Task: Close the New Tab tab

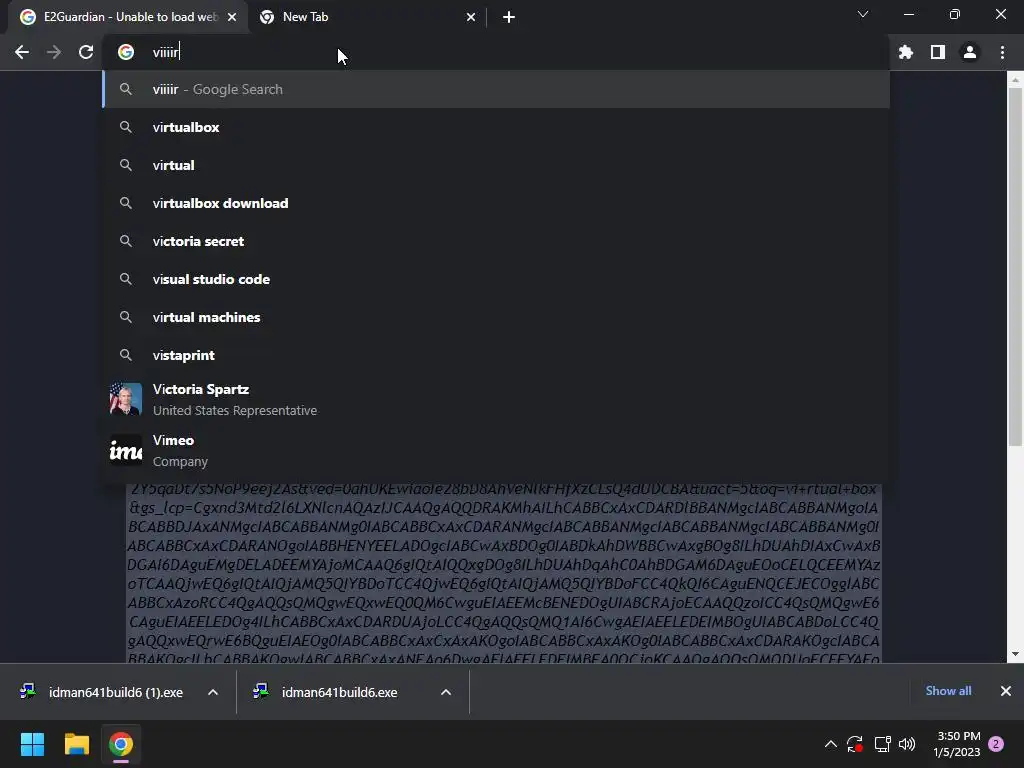Action: click(x=471, y=17)
